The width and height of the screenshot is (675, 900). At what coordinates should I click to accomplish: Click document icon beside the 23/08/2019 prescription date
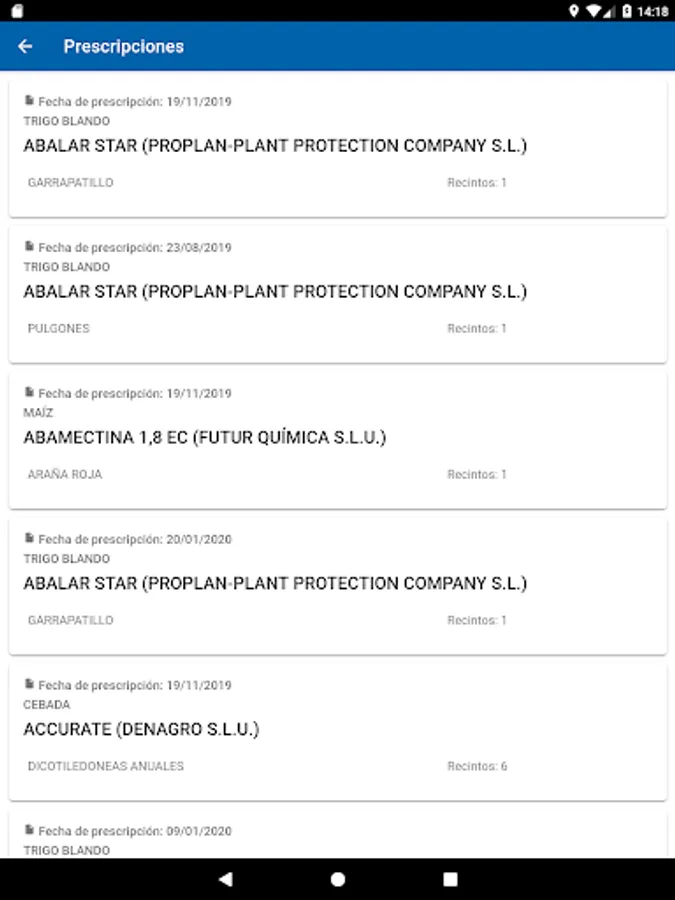pos(29,246)
